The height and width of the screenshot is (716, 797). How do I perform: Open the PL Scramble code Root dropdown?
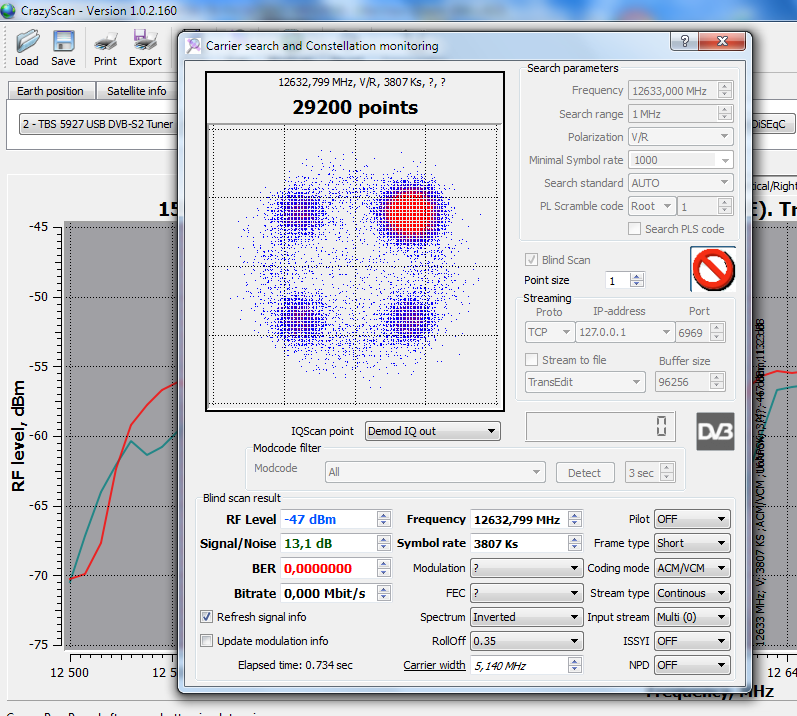[652, 206]
